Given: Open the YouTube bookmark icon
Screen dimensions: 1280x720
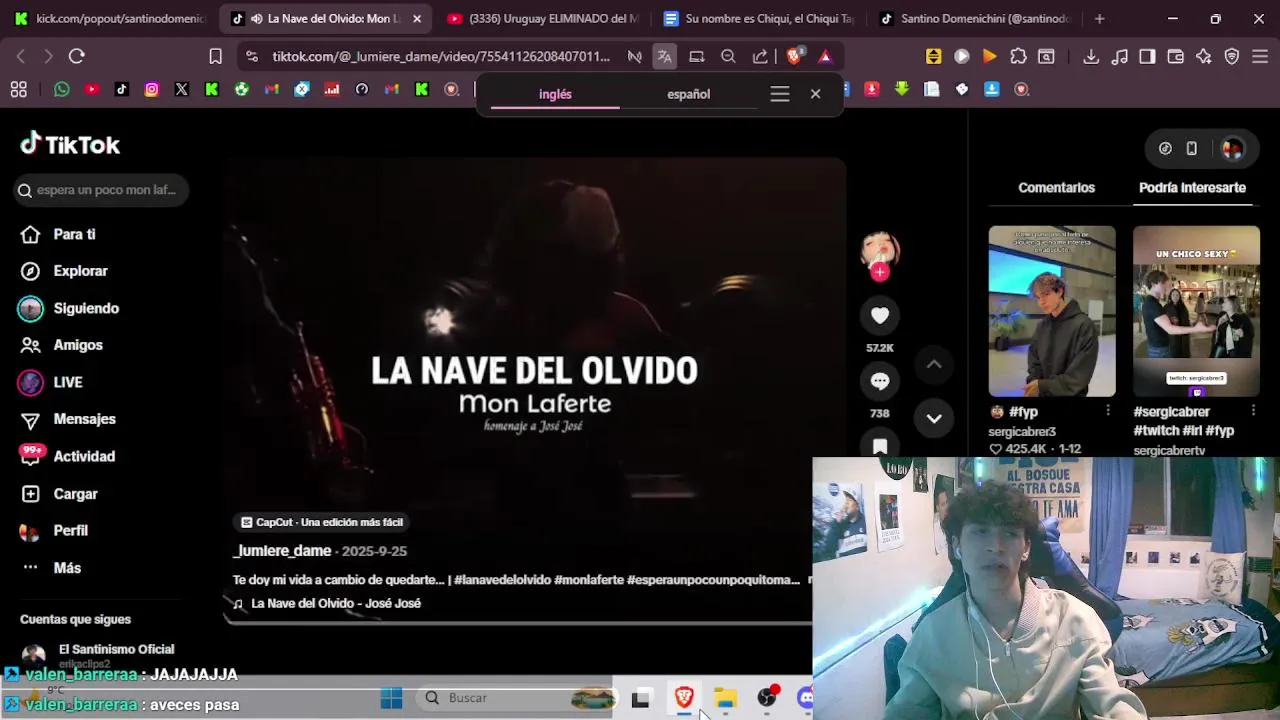Looking at the screenshot, I should click(92, 89).
